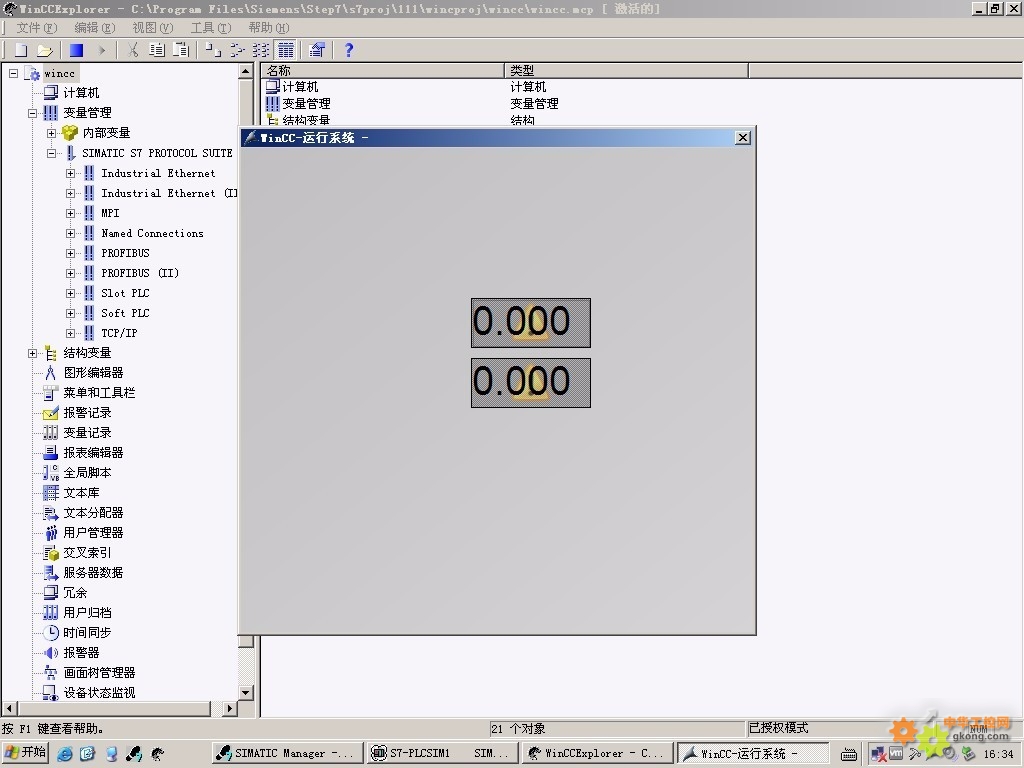Switch to SIMATIC Manager taskbar button
1024x768 pixels.
click(288, 754)
